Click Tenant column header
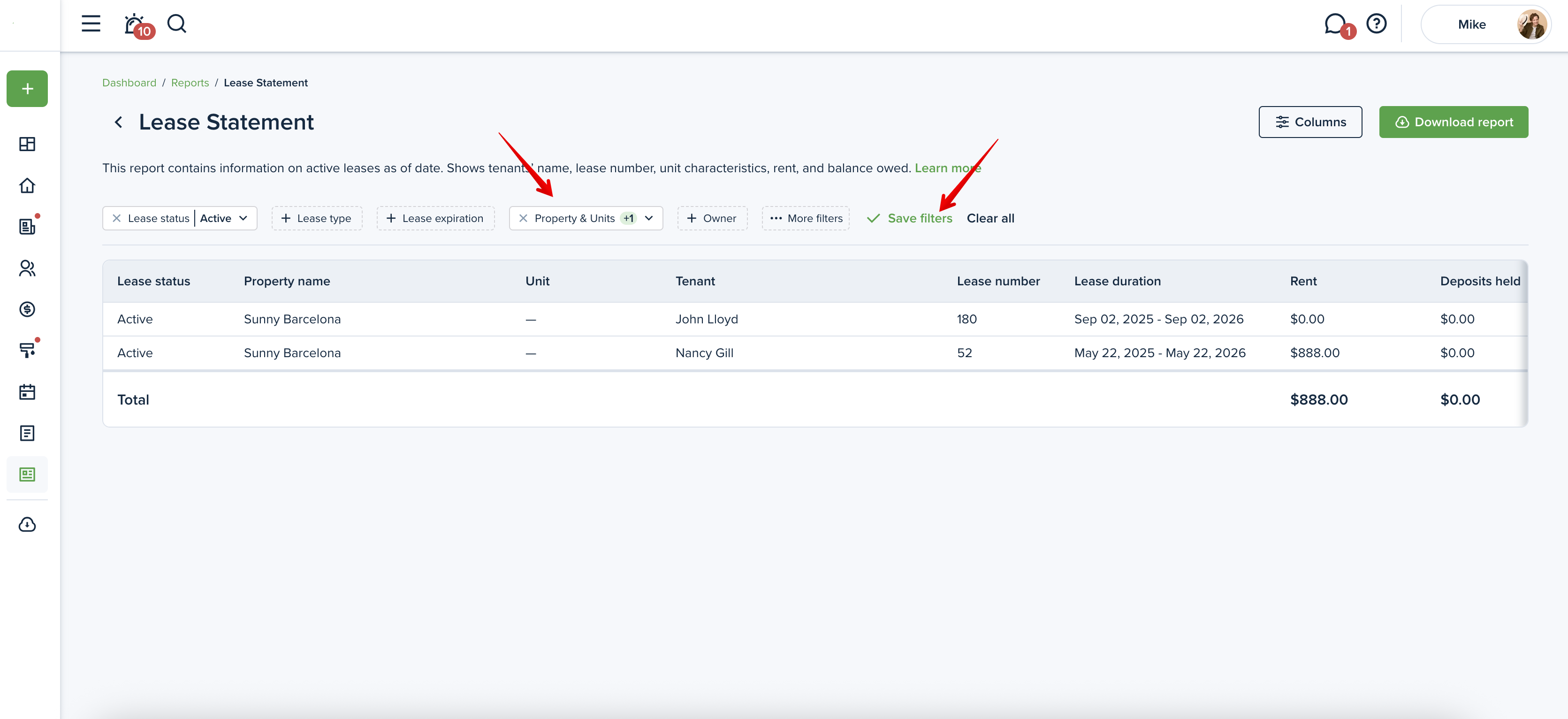The image size is (1568, 719). (x=695, y=281)
